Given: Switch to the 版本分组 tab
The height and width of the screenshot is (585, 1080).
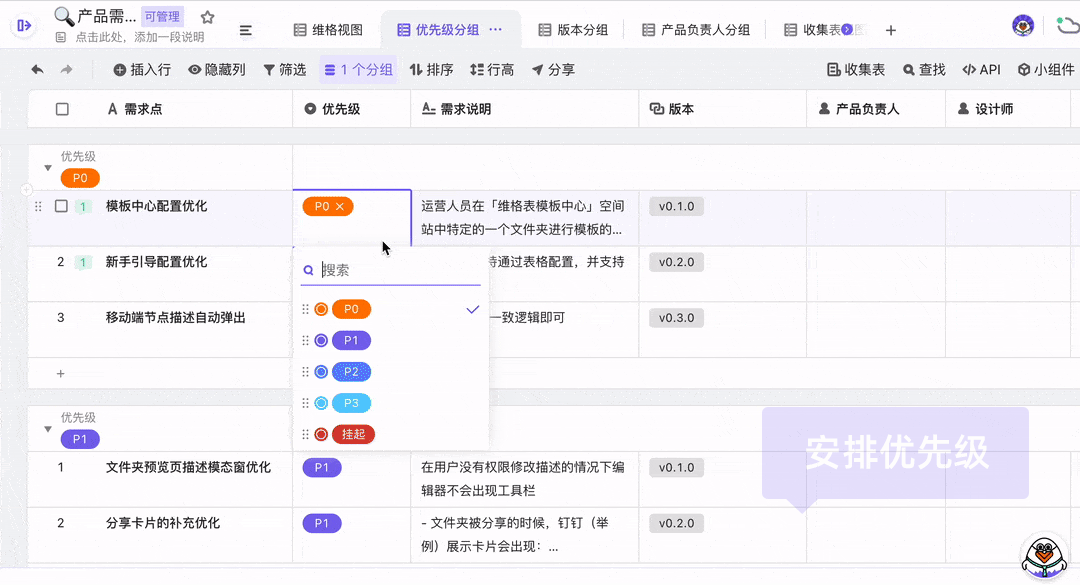Looking at the screenshot, I should [x=573, y=30].
